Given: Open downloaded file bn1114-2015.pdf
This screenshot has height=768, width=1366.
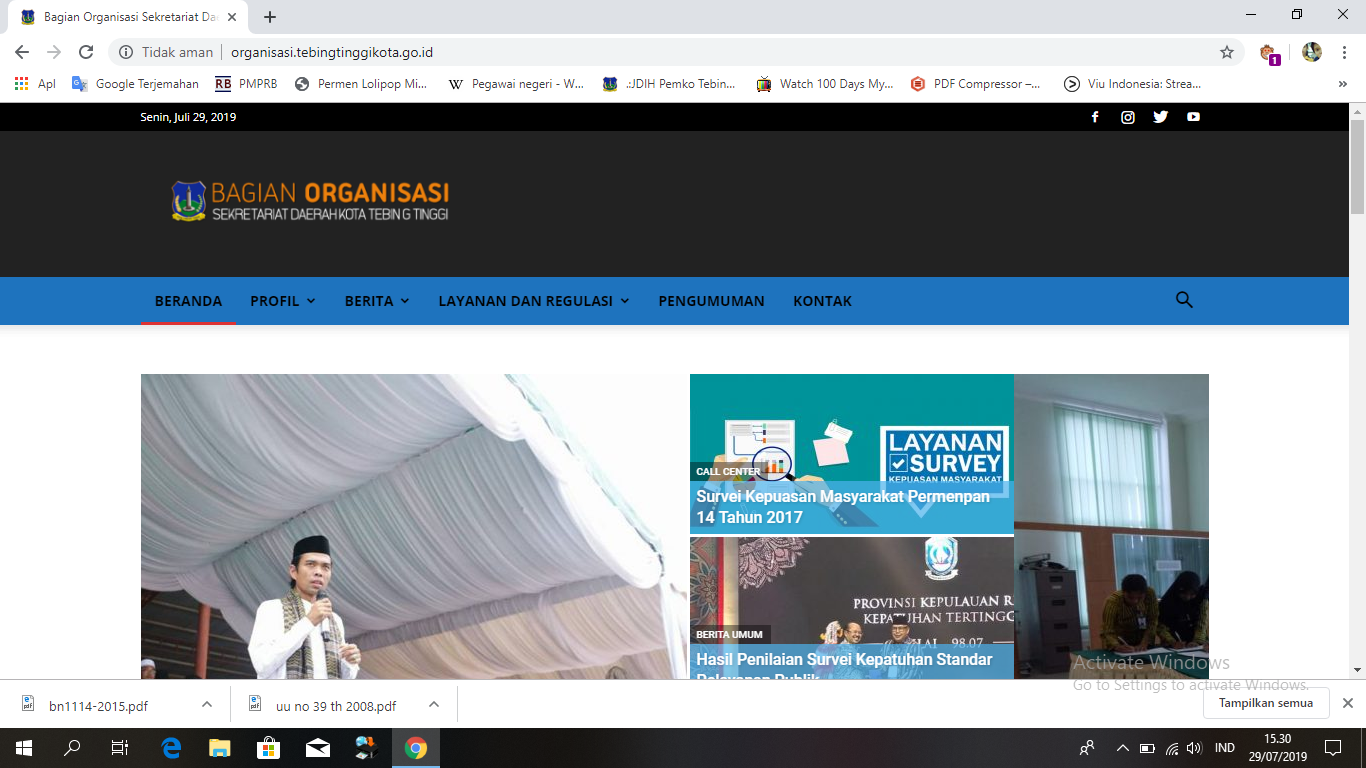Looking at the screenshot, I should click(98, 705).
